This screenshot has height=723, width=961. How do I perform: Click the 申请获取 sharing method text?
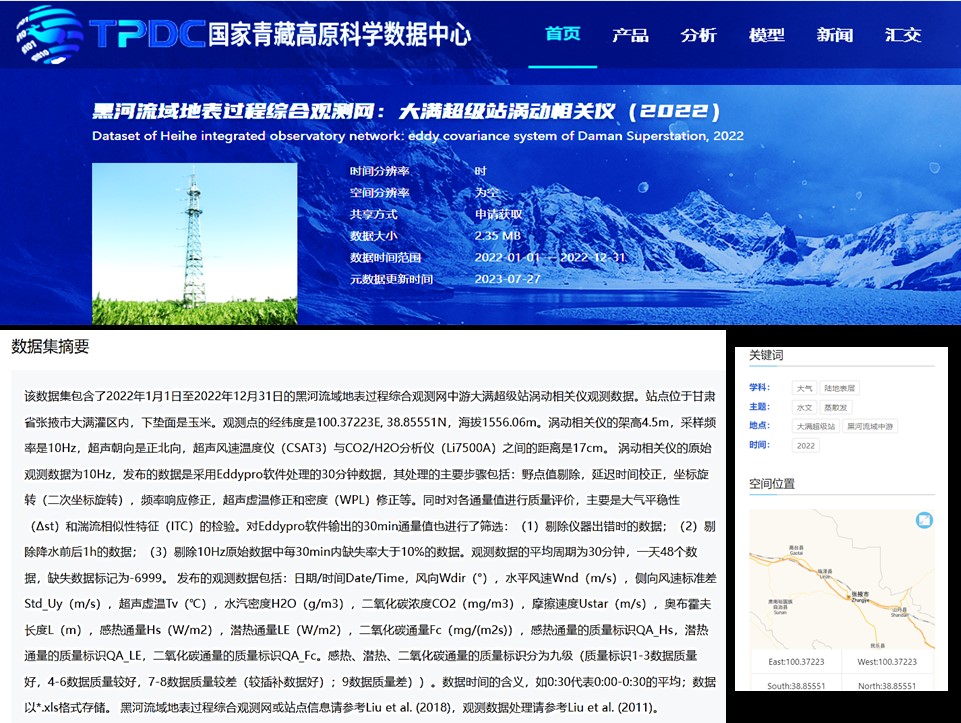tap(499, 214)
